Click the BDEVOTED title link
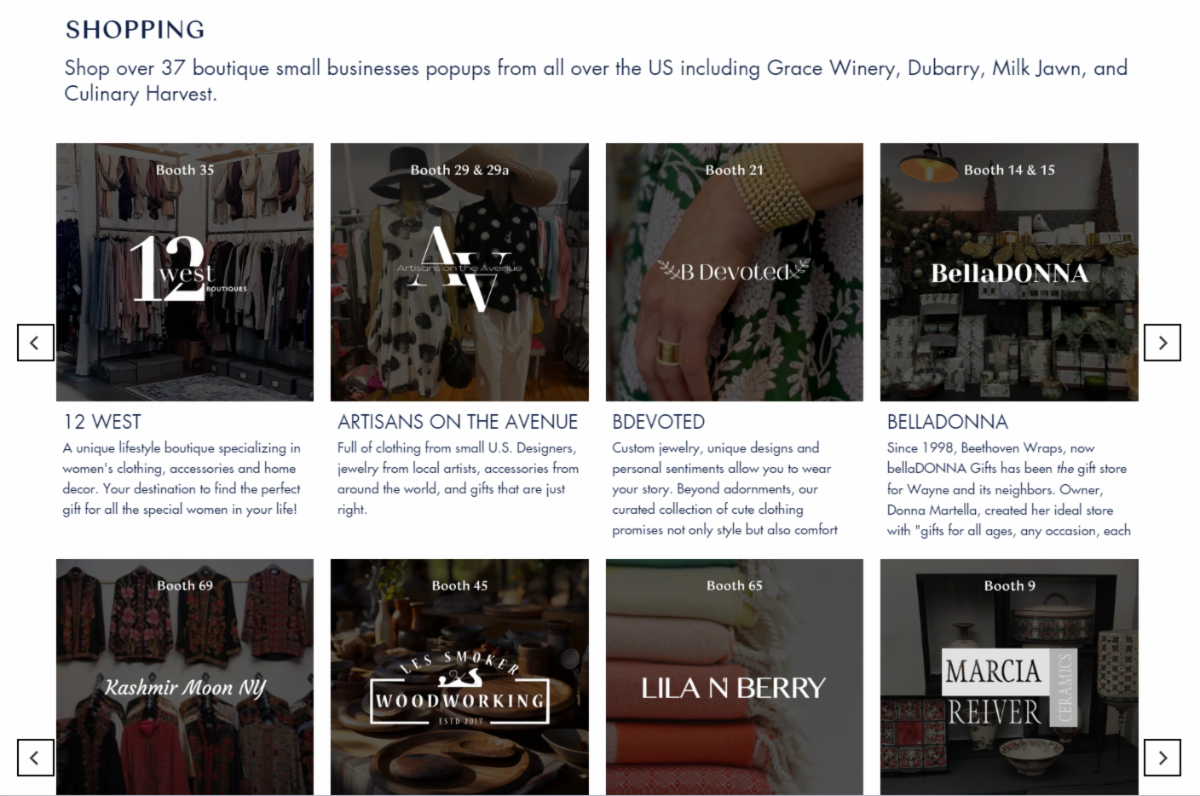Screen dimensions: 1200x796 tap(659, 422)
